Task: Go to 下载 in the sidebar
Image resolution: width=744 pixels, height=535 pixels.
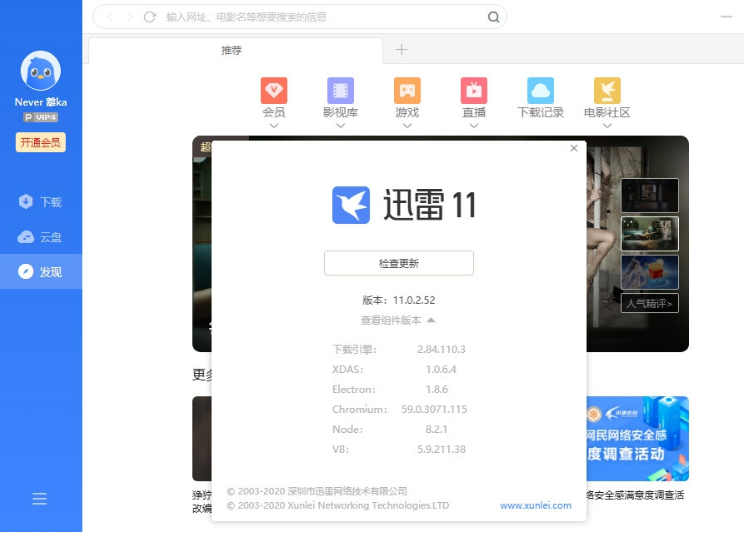Action: click(x=41, y=202)
